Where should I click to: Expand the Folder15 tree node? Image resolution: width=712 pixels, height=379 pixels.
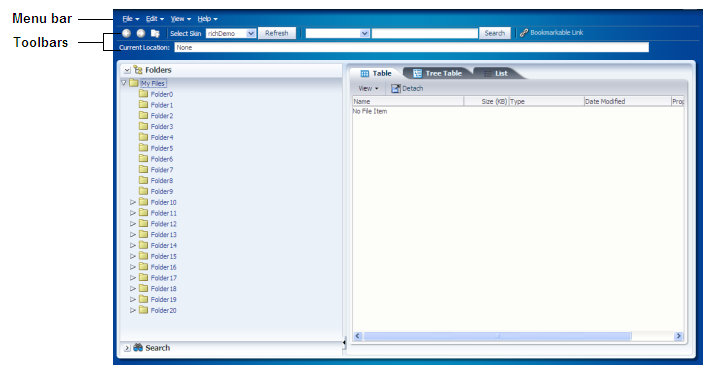click(133, 256)
